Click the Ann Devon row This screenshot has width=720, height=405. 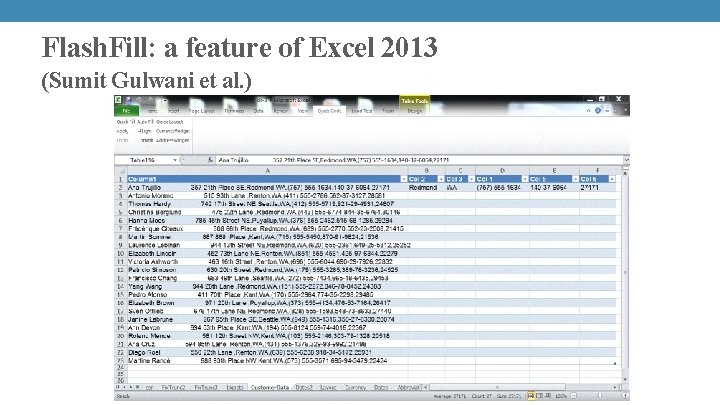[268, 328]
